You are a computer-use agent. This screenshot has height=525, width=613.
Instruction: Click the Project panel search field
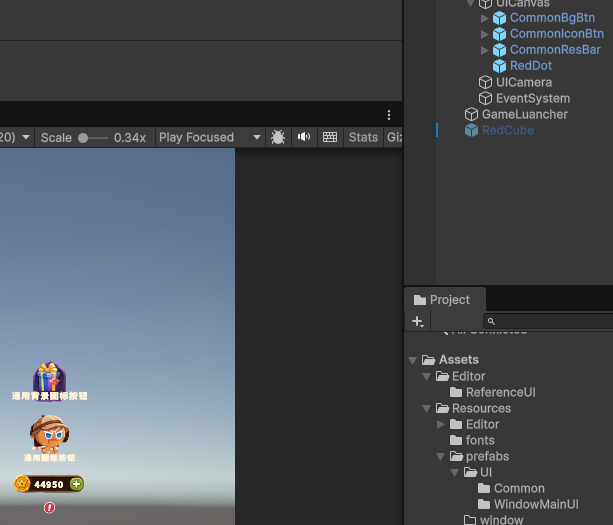548,321
